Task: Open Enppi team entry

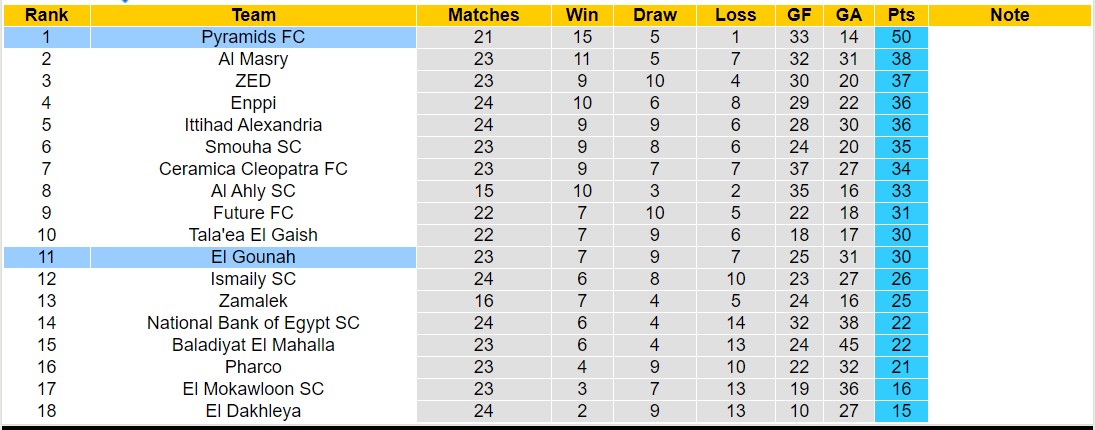Action: (x=253, y=103)
